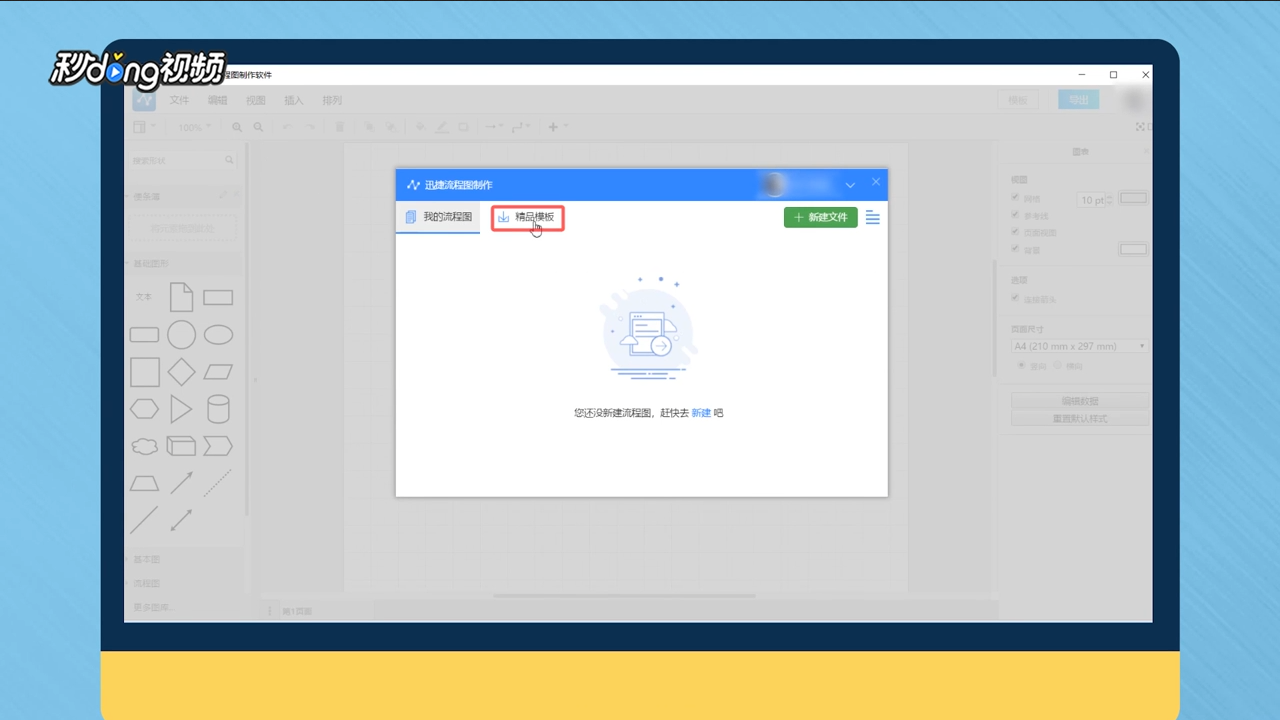
Task: Select the bidirectional arrow shape
Action: (181, 520)
